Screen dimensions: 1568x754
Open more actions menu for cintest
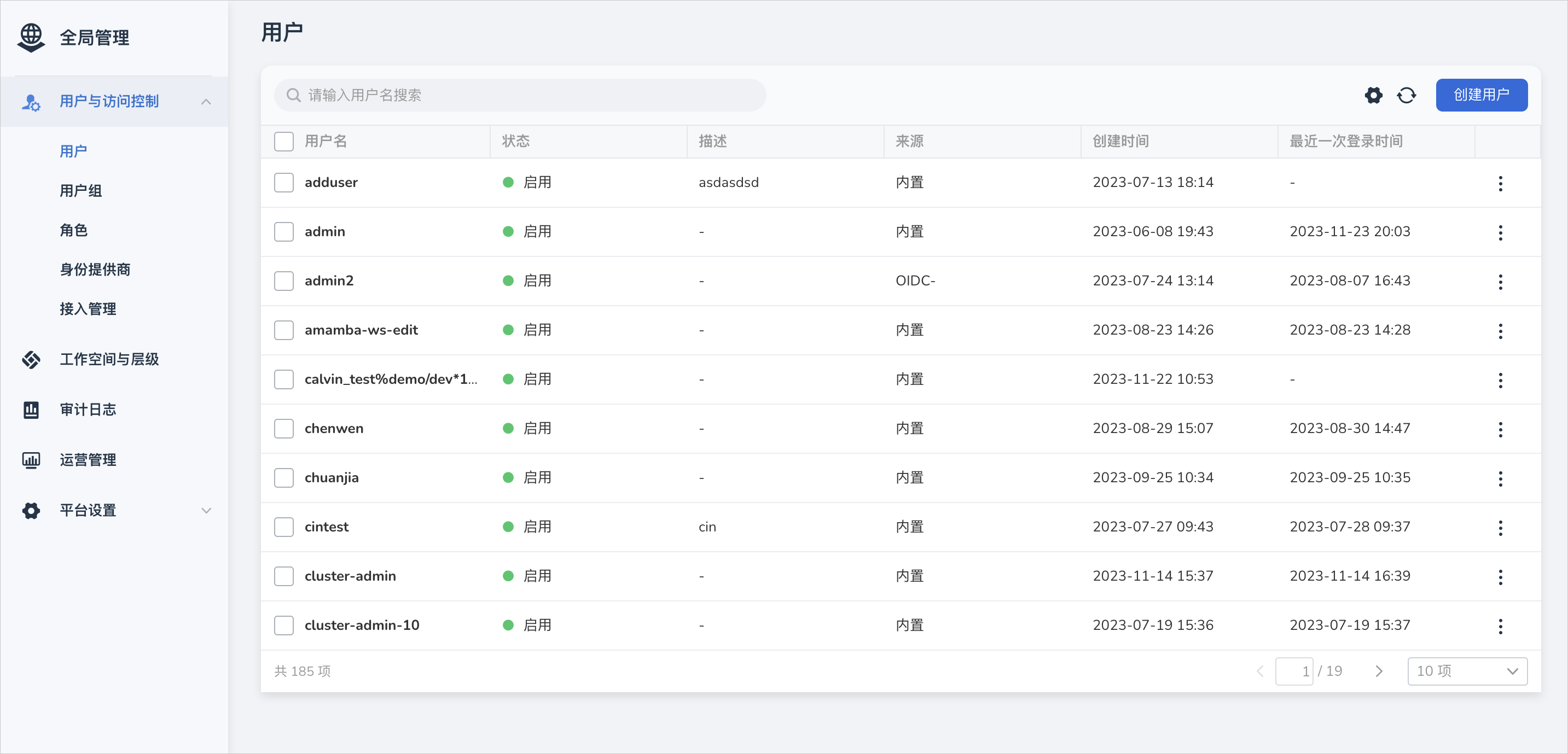1500,528
